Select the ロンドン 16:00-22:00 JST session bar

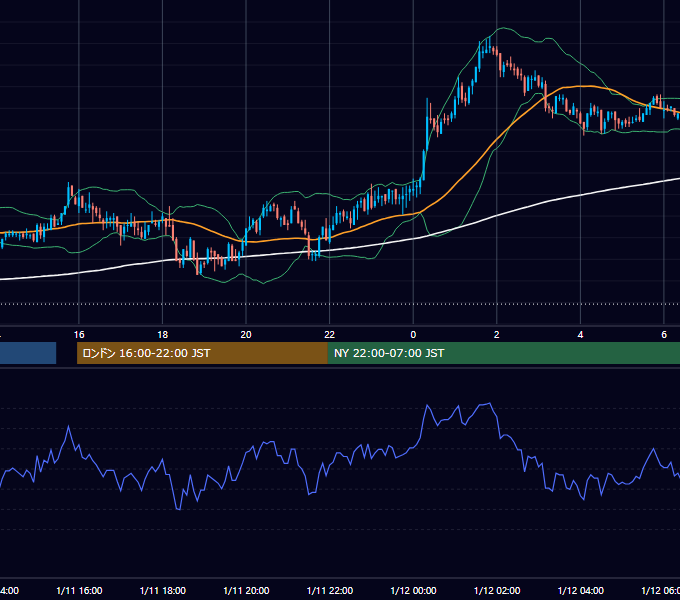(202, 353)
